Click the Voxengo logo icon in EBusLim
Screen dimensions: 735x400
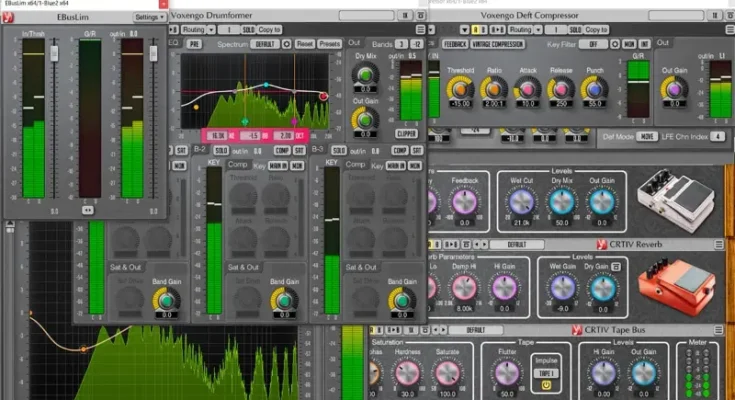point(8,17)
